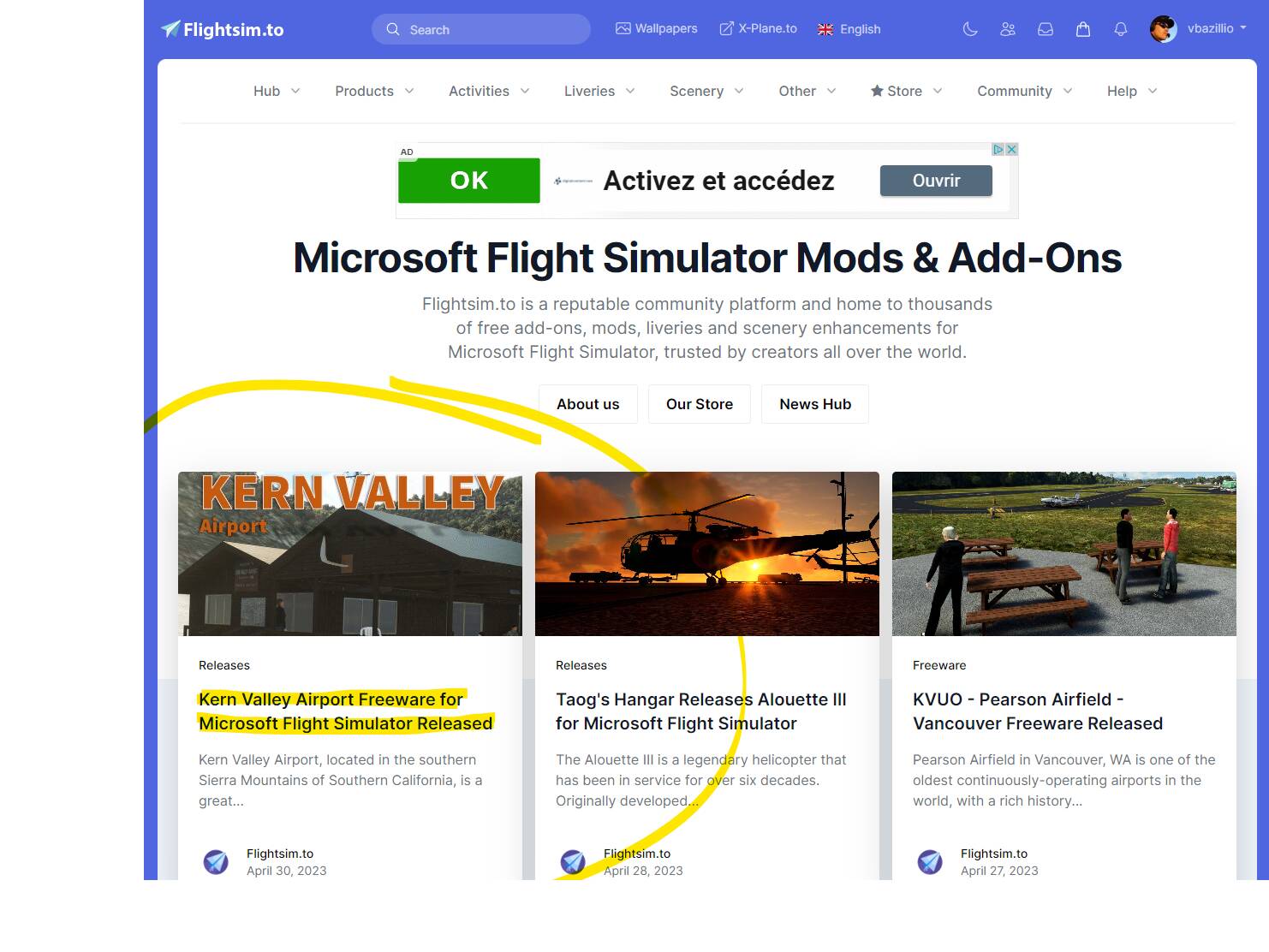The height and width of the screenshot is (952, 1269).
Task: Expand the Liveries menu
Action: pos(599,91)
